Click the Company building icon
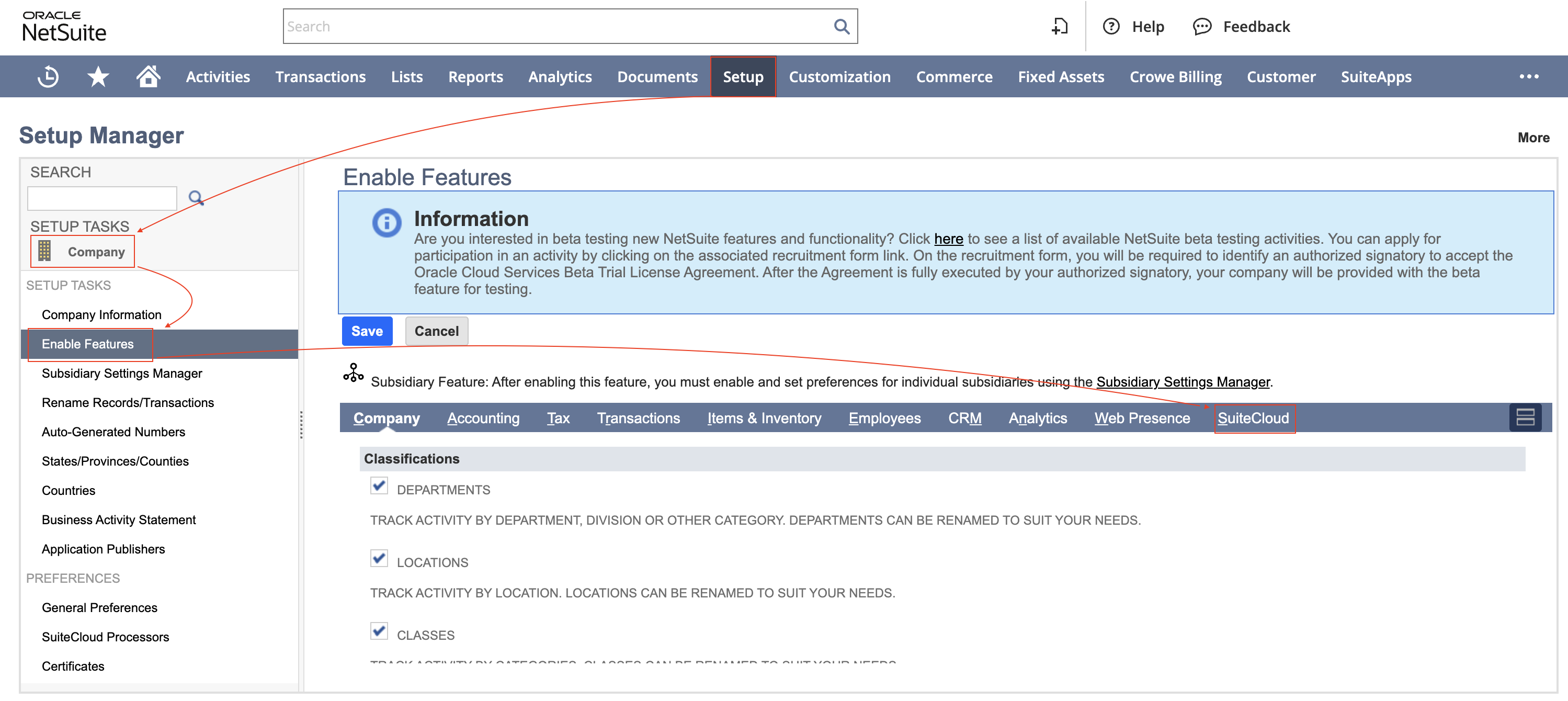 (44, 251)
